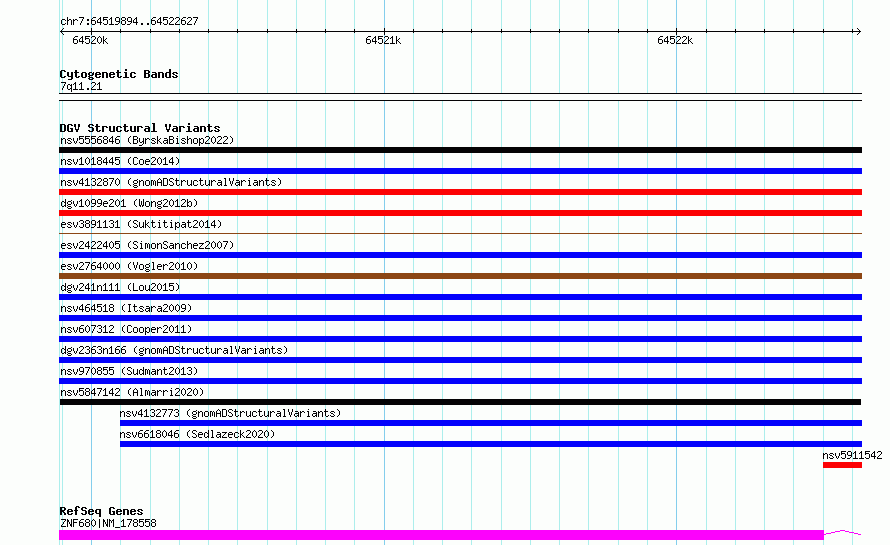Click the blue dgv241n111 variant bar
This screenshot has width=890, height=545.
(x=460, y=297)
